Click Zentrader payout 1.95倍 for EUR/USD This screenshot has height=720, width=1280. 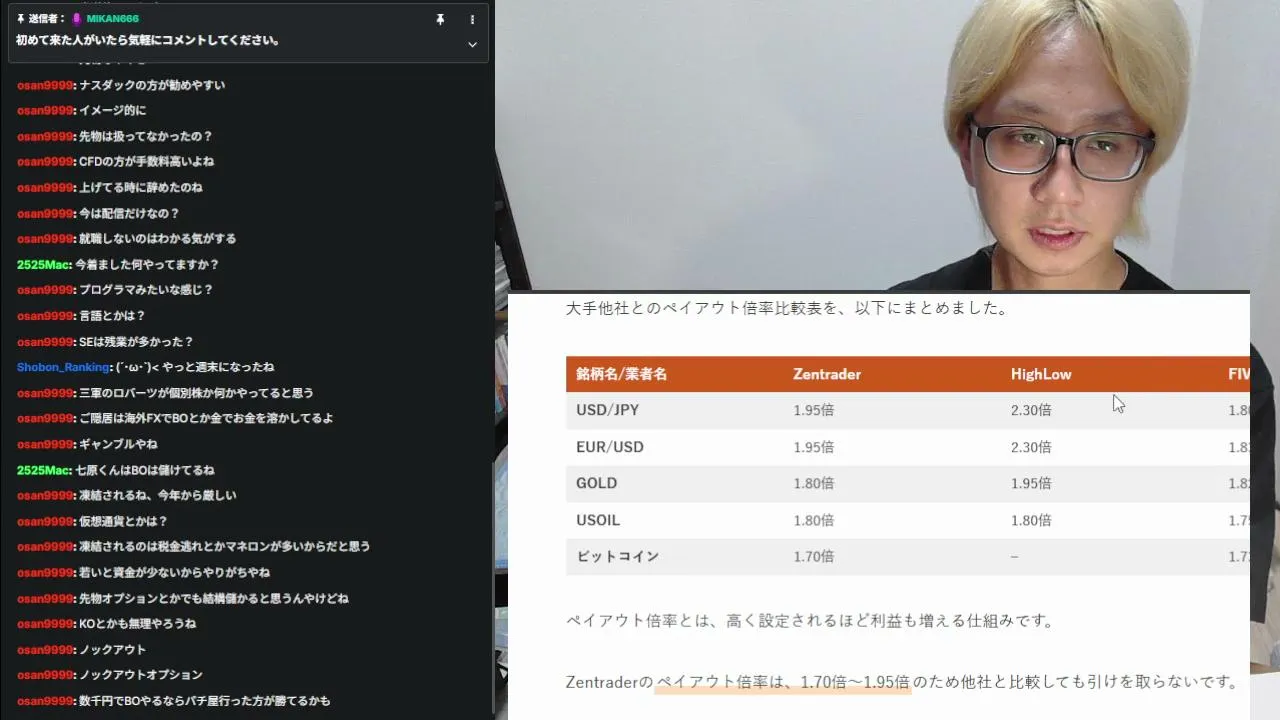click(x=813, y=447)
